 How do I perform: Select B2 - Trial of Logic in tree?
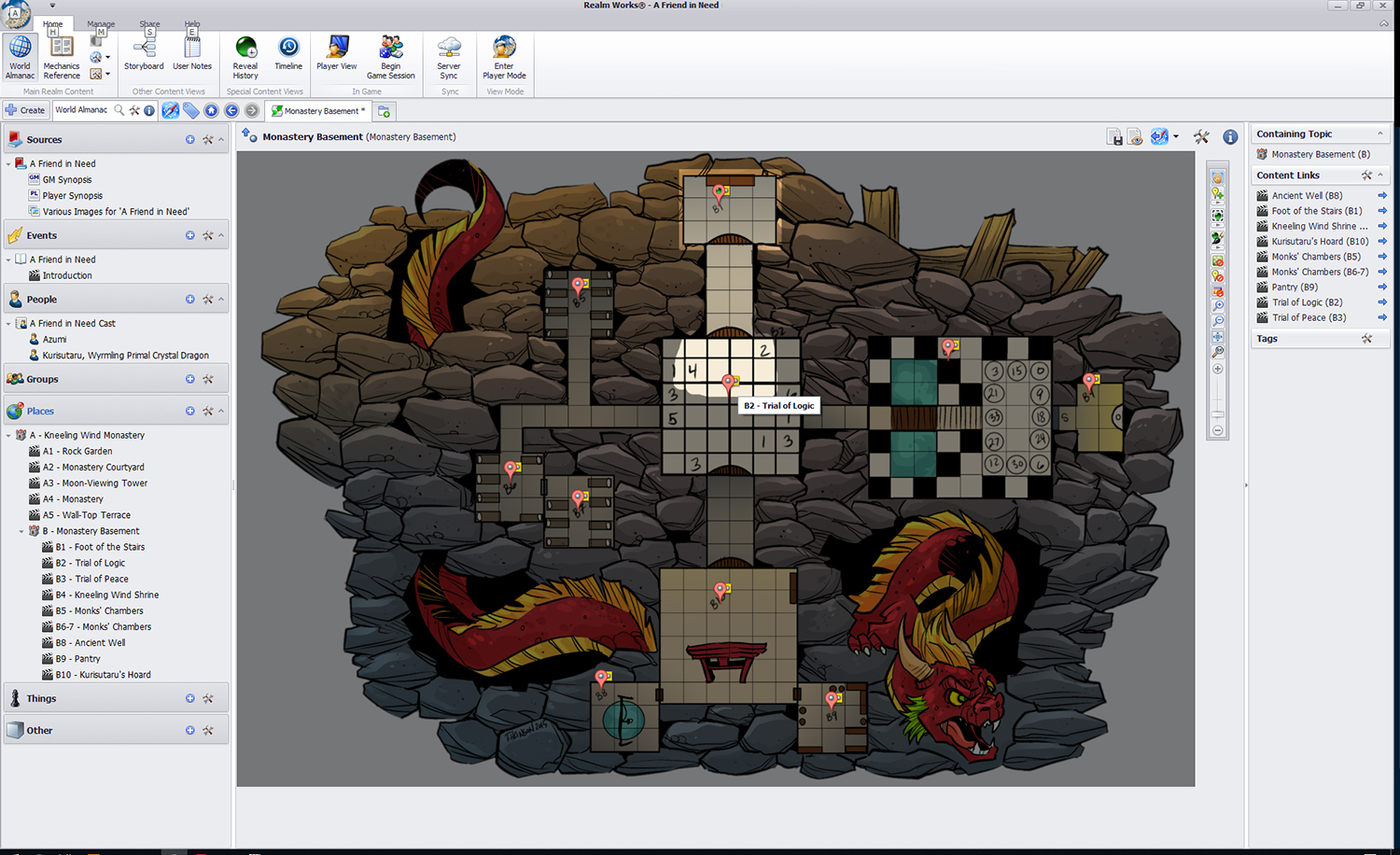coord(90,563)
